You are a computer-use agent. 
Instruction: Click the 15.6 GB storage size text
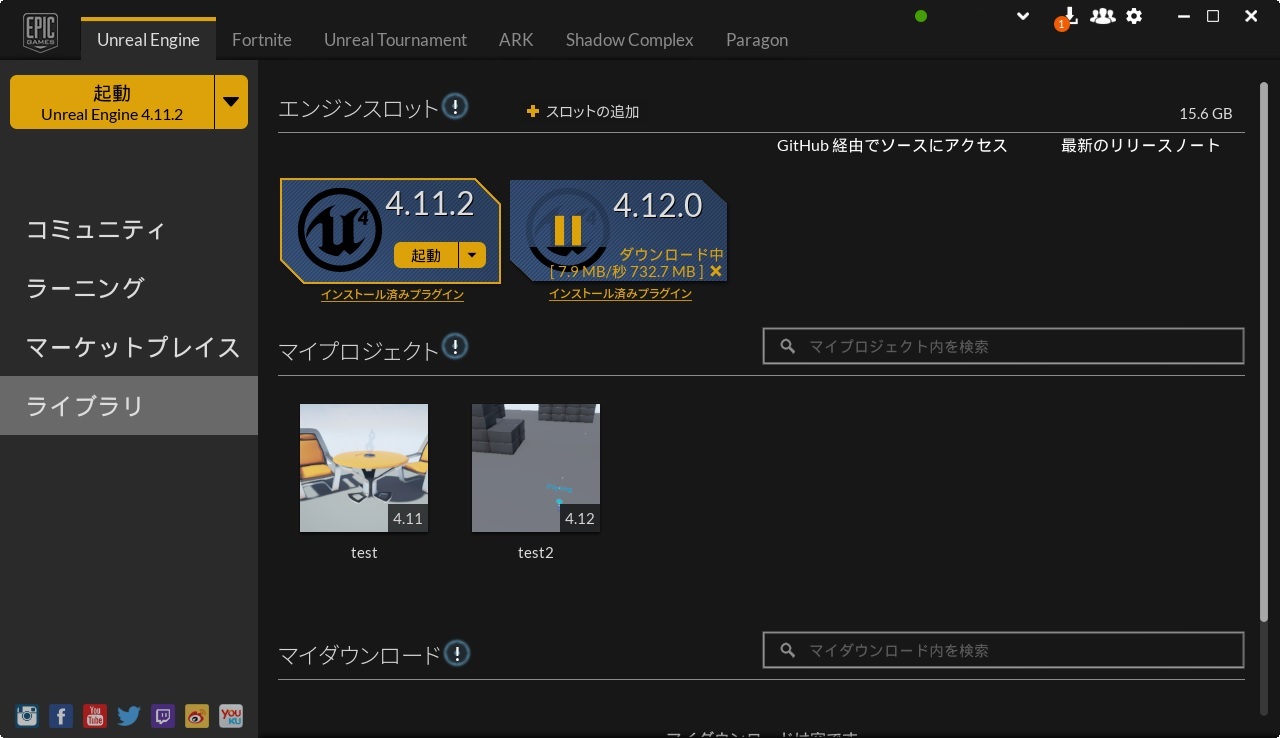click(1206, 114)
